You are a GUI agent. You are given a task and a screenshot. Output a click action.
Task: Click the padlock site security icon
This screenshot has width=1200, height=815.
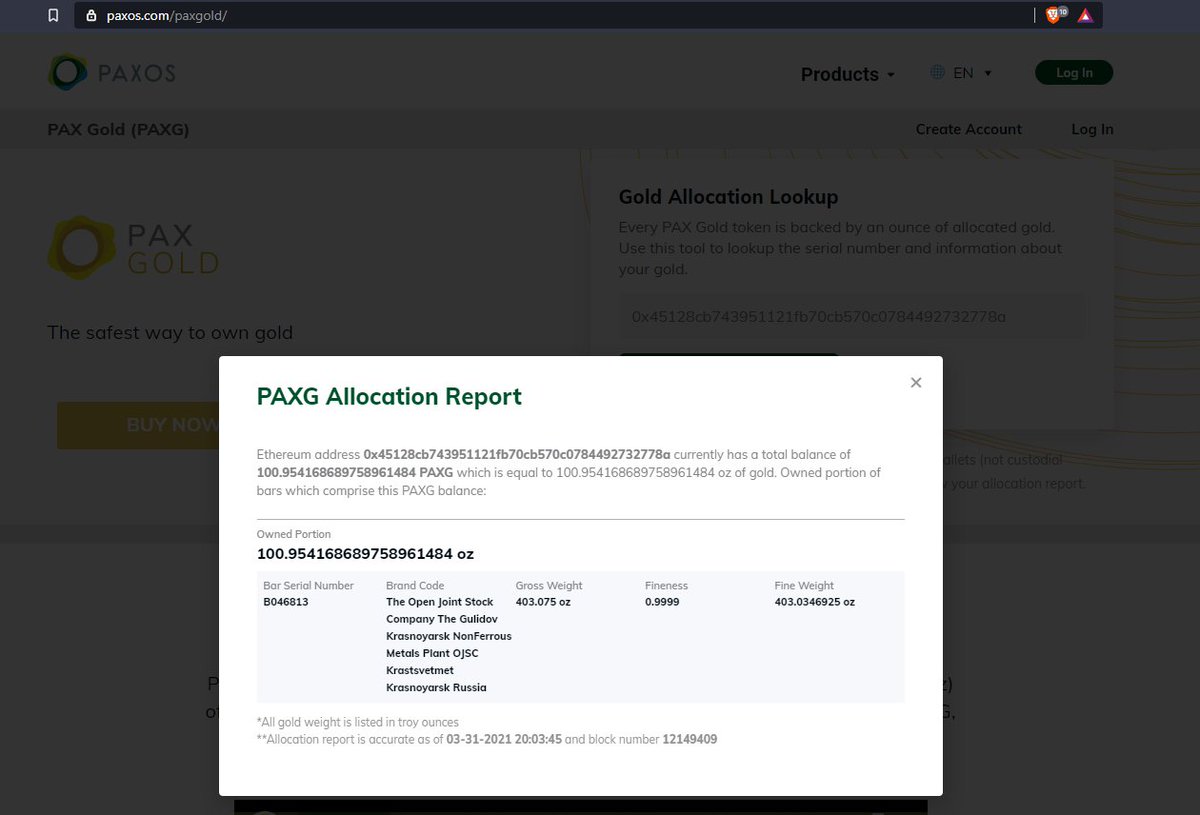coord(91,15)
